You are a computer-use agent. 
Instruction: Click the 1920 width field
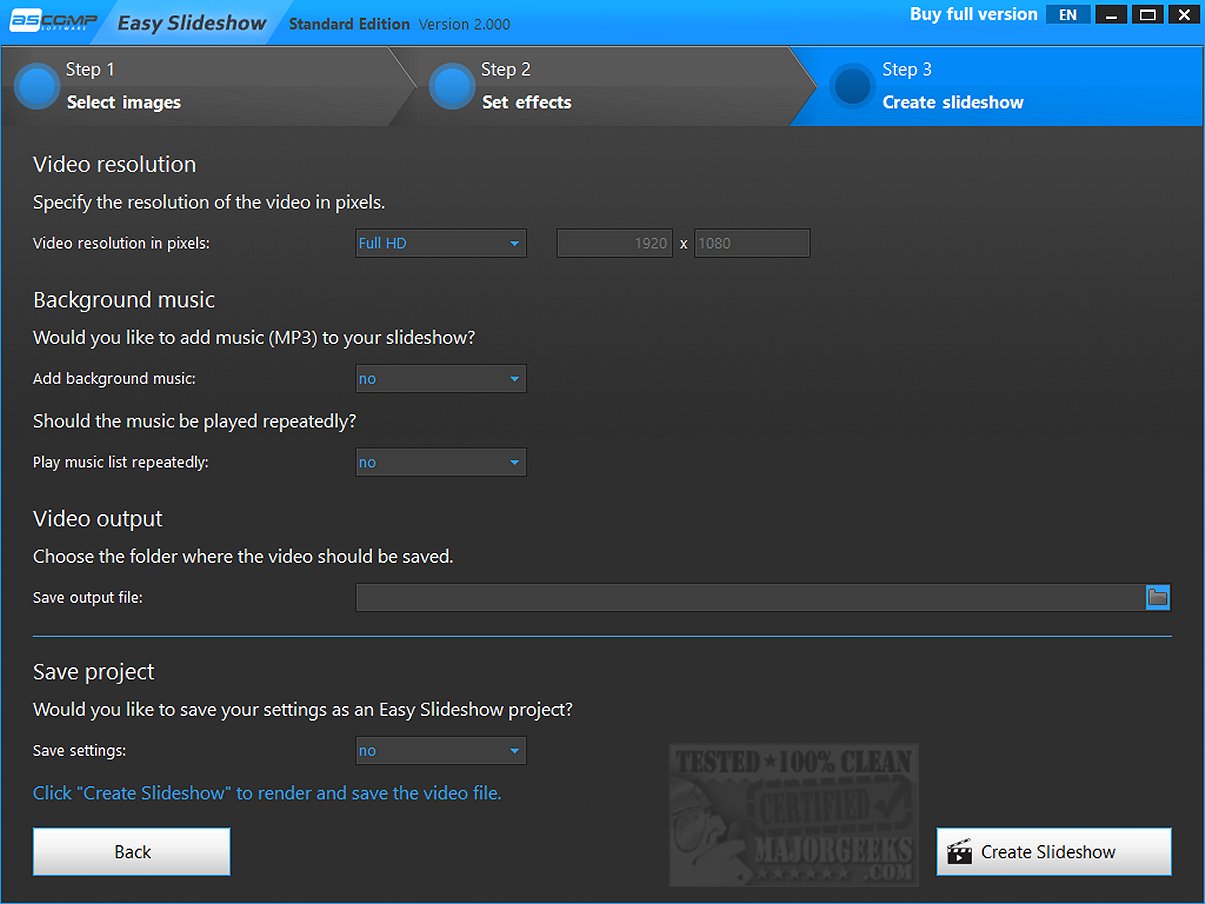click(614, 243)
